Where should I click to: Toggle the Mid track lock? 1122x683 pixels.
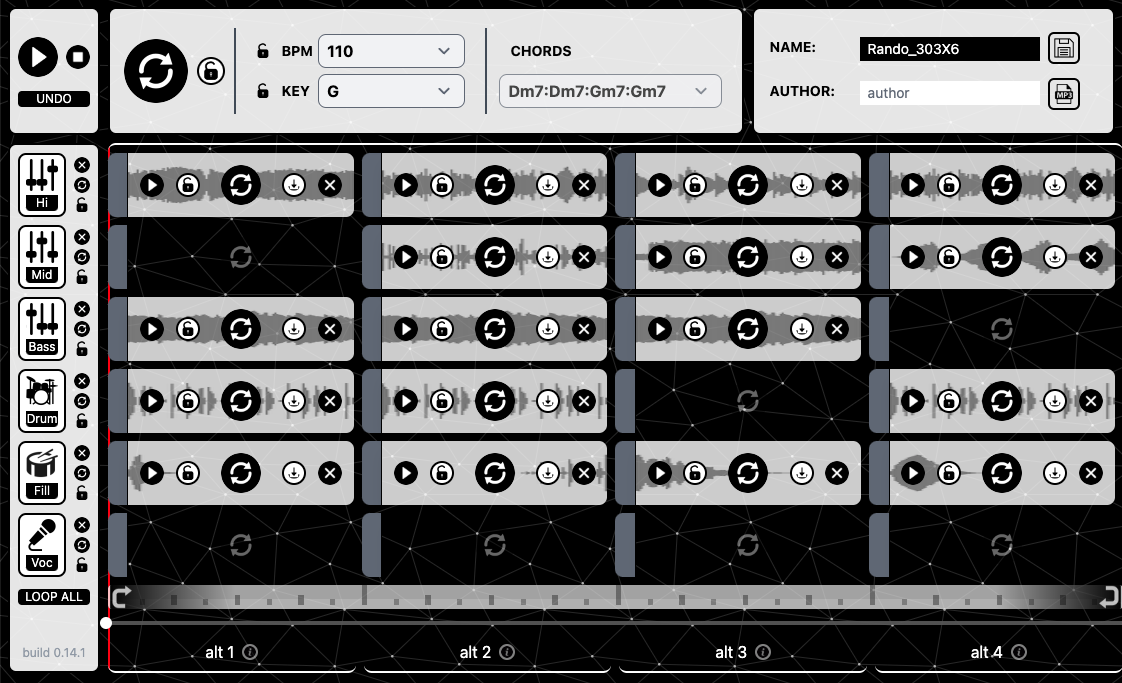82,277
